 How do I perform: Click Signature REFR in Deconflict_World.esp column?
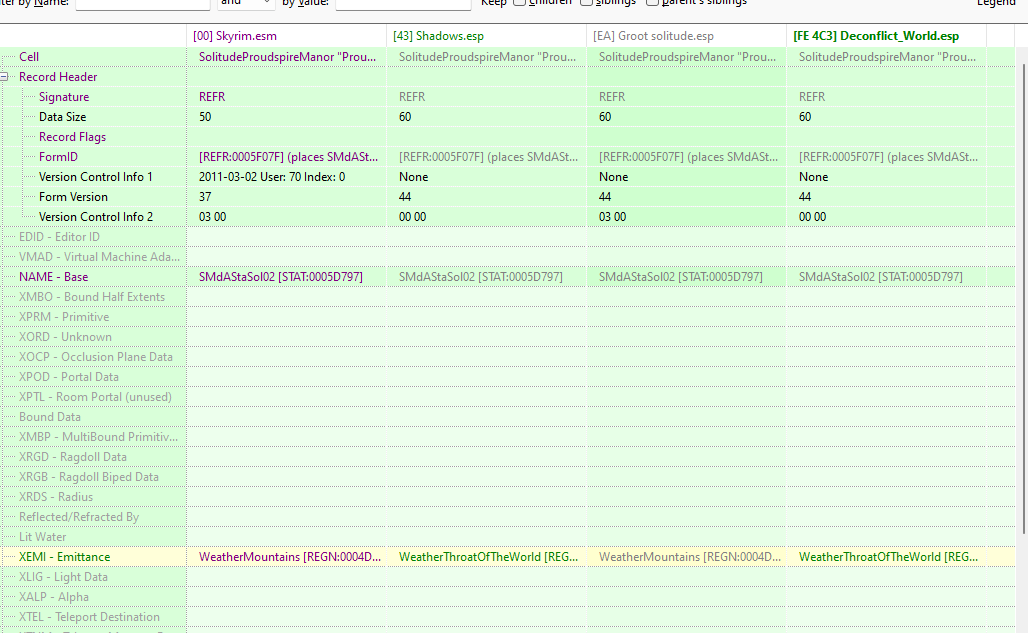click(x=812, y=97)
